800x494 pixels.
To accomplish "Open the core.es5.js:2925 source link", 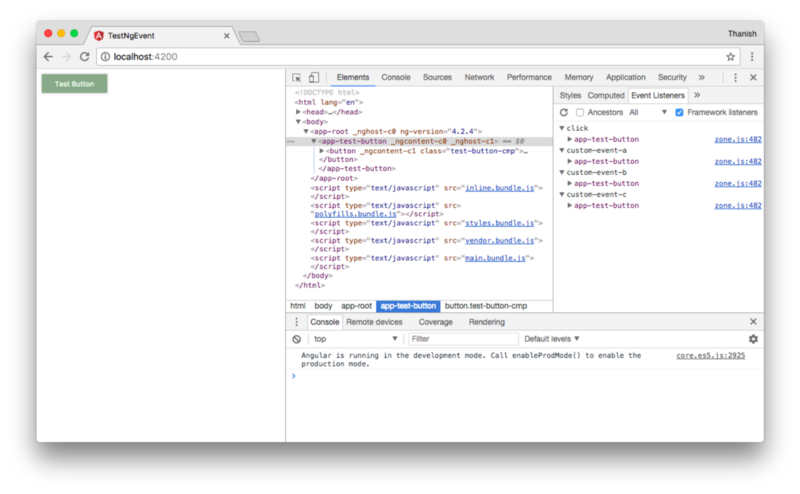I will (710, 355).
